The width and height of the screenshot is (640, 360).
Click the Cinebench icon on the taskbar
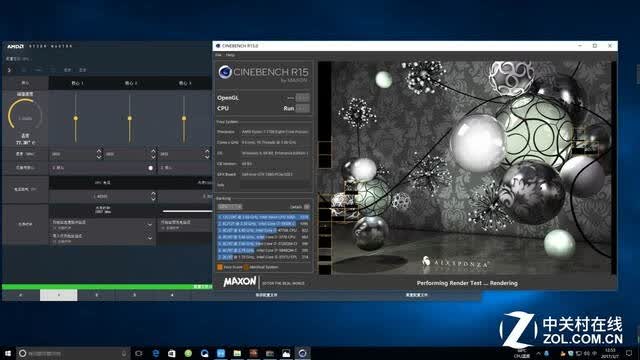coord(302,353)
